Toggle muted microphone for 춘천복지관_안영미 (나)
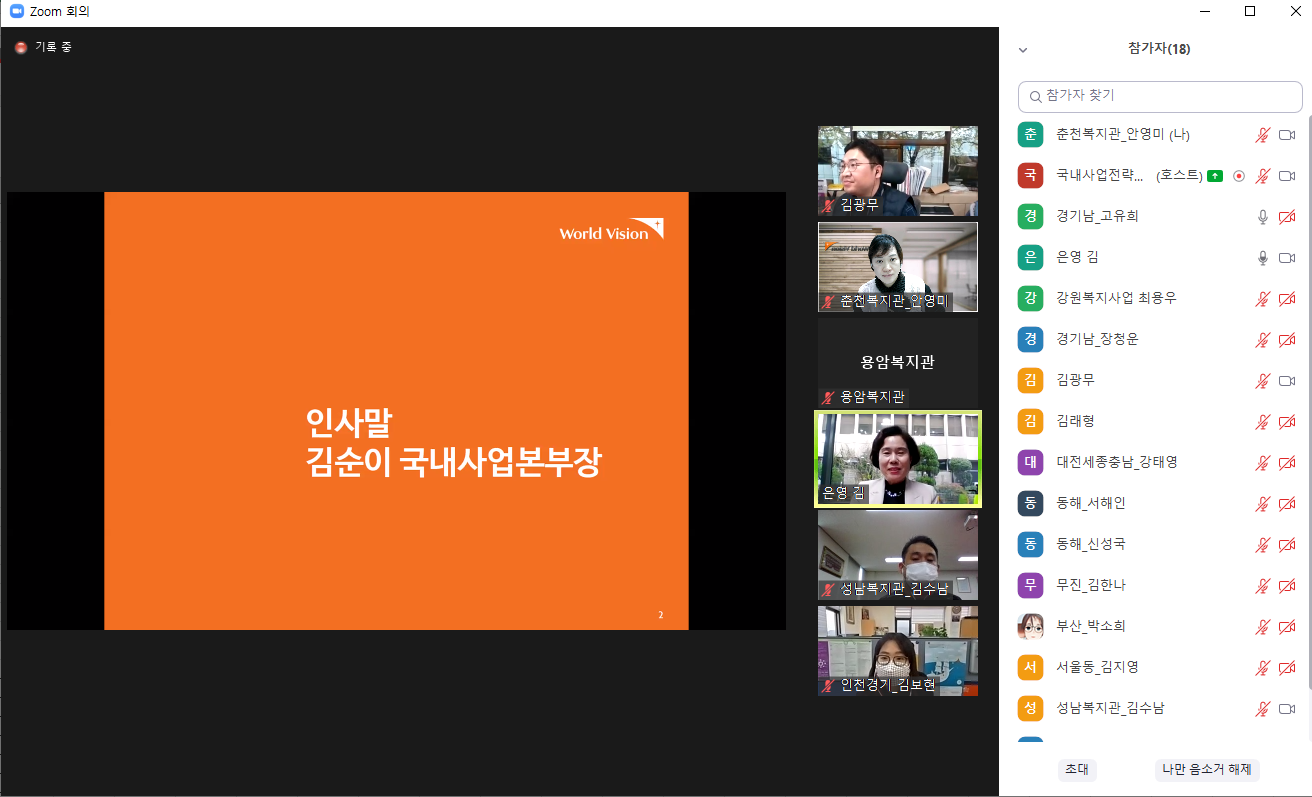Image resolution: width=1312 pixels, height=797 pixels. point(1263,135)
